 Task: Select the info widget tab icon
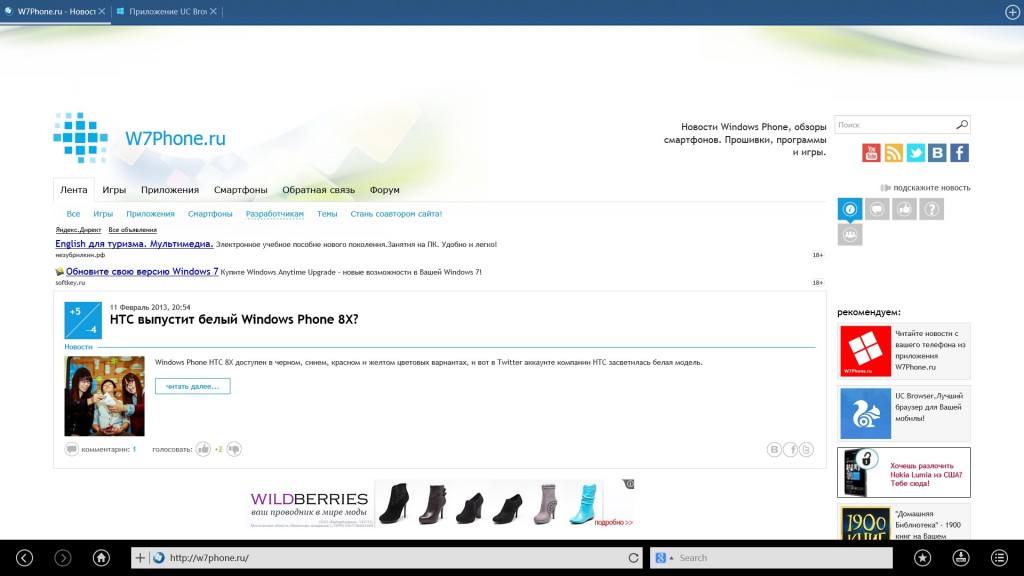[850, 209]
